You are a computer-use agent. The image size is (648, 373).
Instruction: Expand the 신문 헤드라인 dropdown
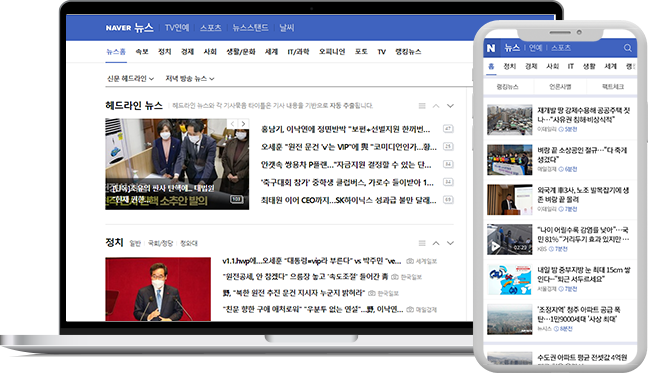point(130,78)
